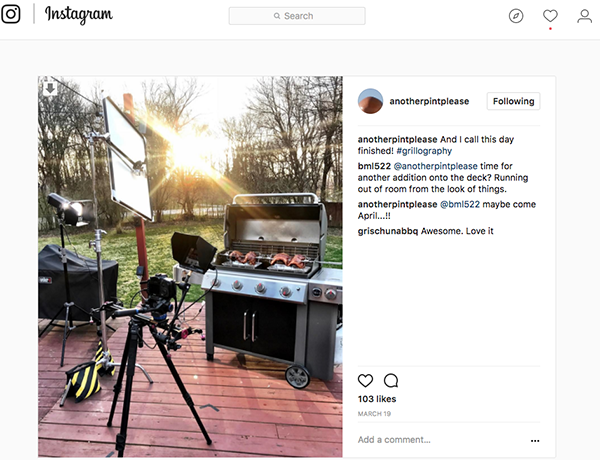Open the Instagram wordmark home link
The width and height of the screenshot is (600, 460).
click(x=79, y=15)
